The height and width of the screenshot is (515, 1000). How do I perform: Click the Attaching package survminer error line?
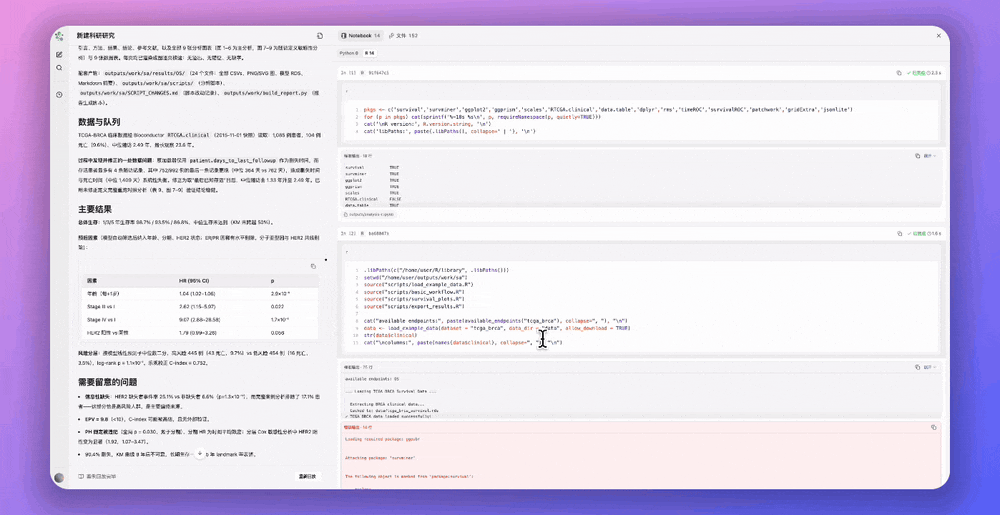380,458
